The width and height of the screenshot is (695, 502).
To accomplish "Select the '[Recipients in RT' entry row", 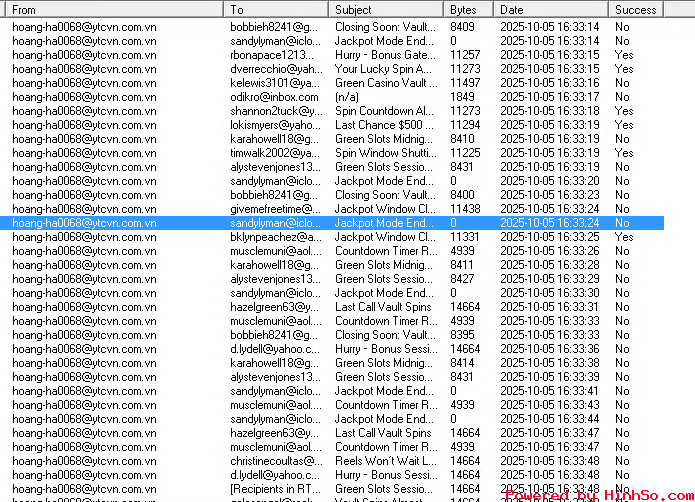I will pyautogui.click(x=275, y=489).
